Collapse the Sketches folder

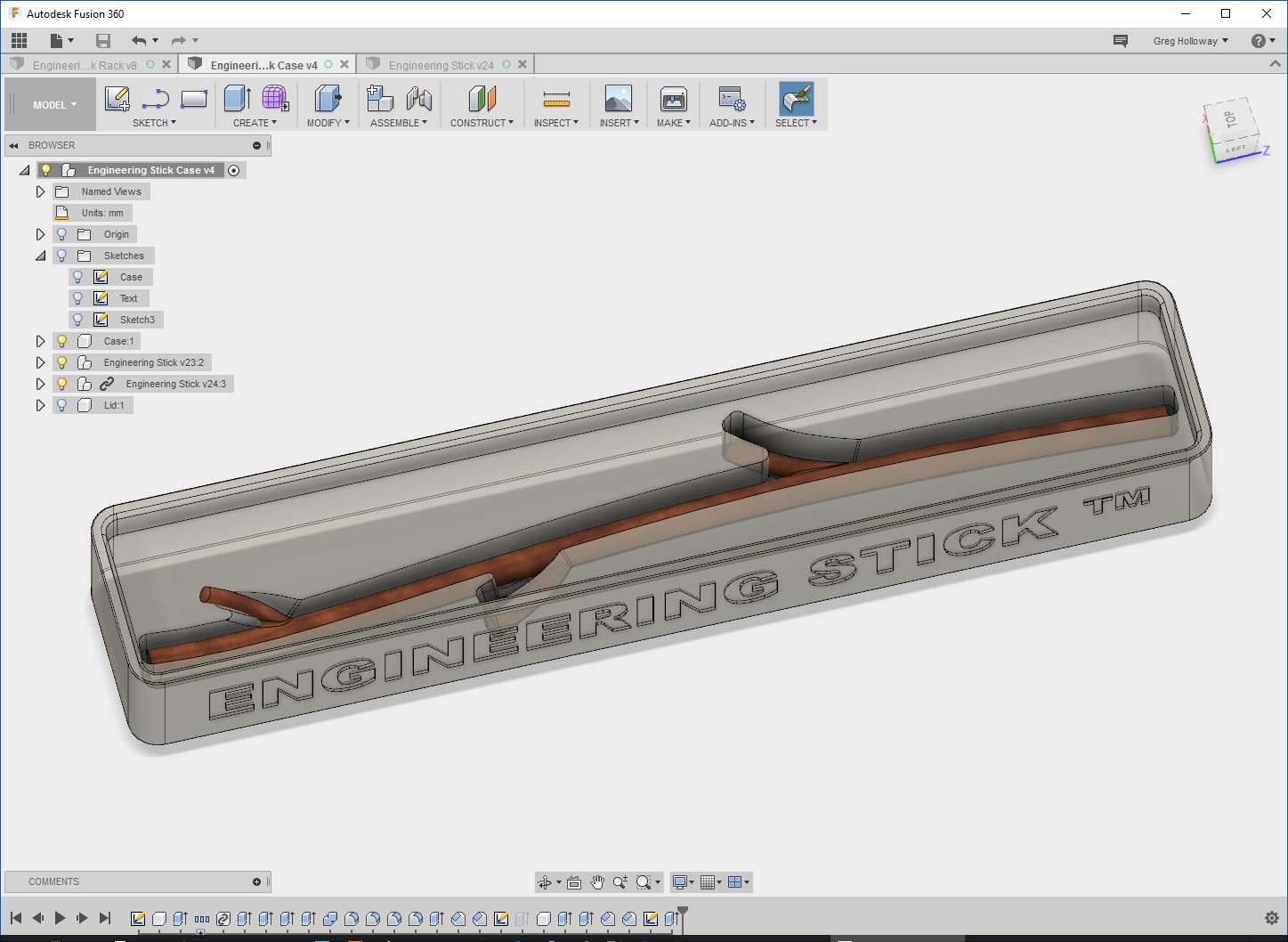[x=40, y=256]
